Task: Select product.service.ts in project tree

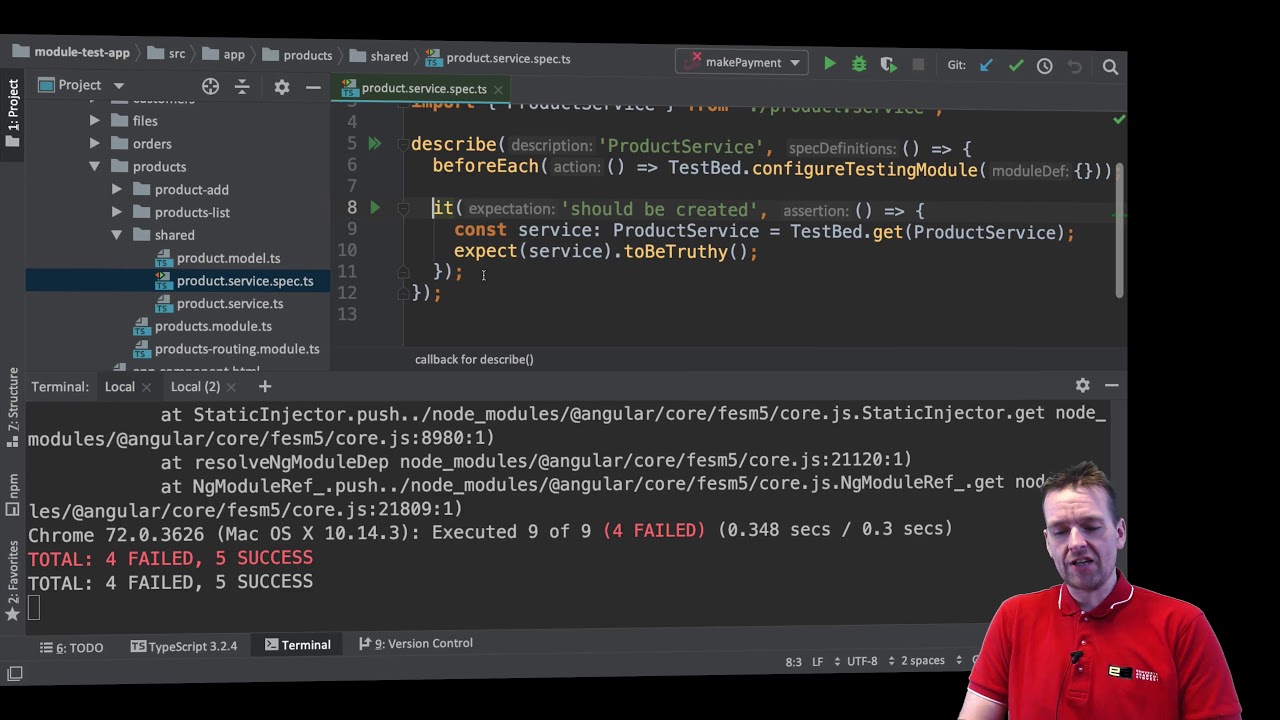Action: [230, 304]
